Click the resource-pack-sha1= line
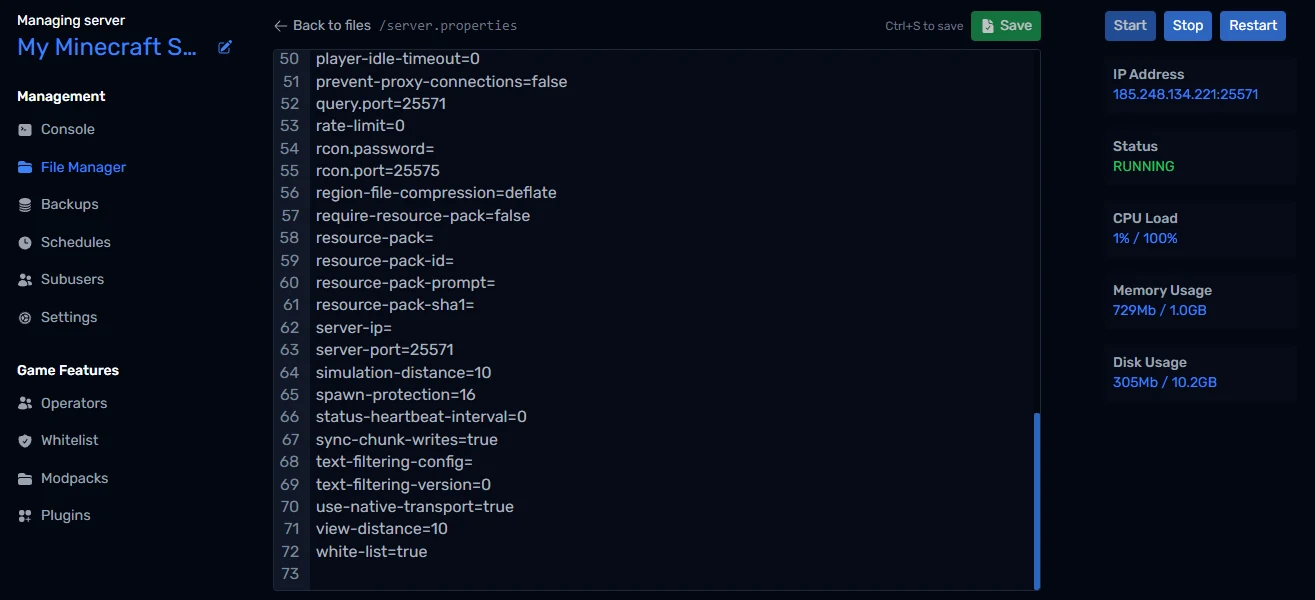The height and width of the screenshot is (600, 1315). [395, 305]
